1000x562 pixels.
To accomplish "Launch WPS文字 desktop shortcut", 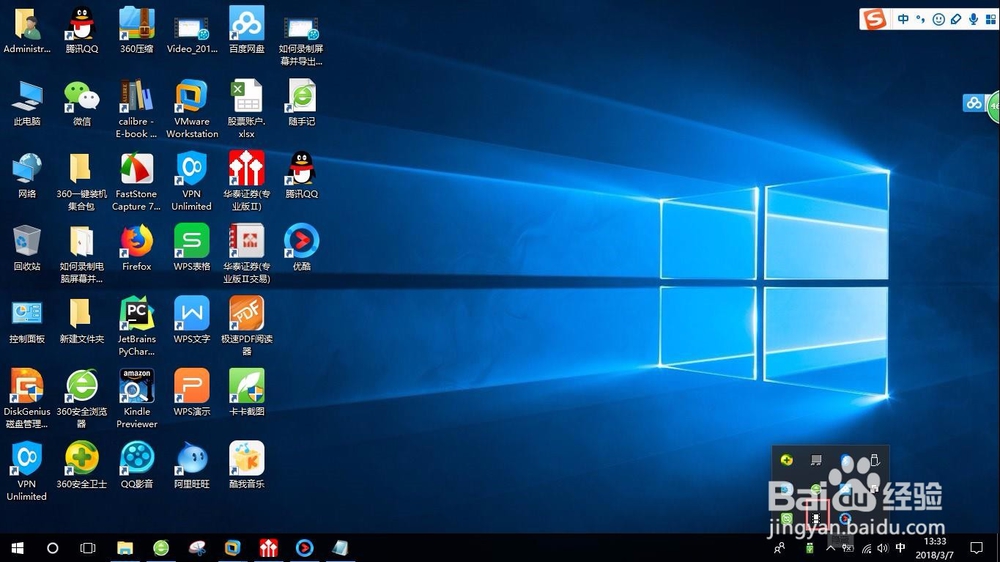I will (191, 321).
